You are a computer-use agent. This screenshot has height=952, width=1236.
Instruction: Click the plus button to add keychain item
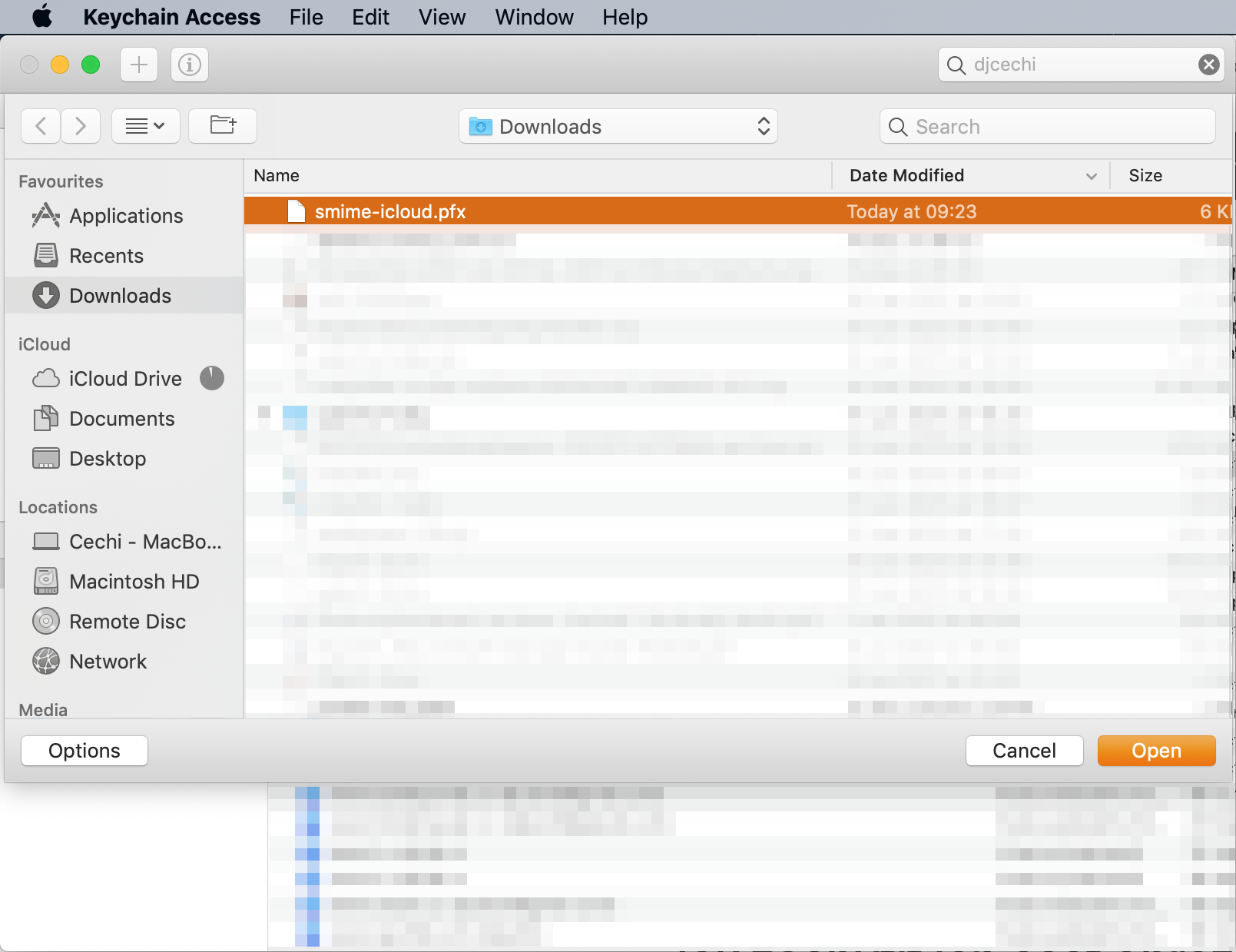(139, 65)
